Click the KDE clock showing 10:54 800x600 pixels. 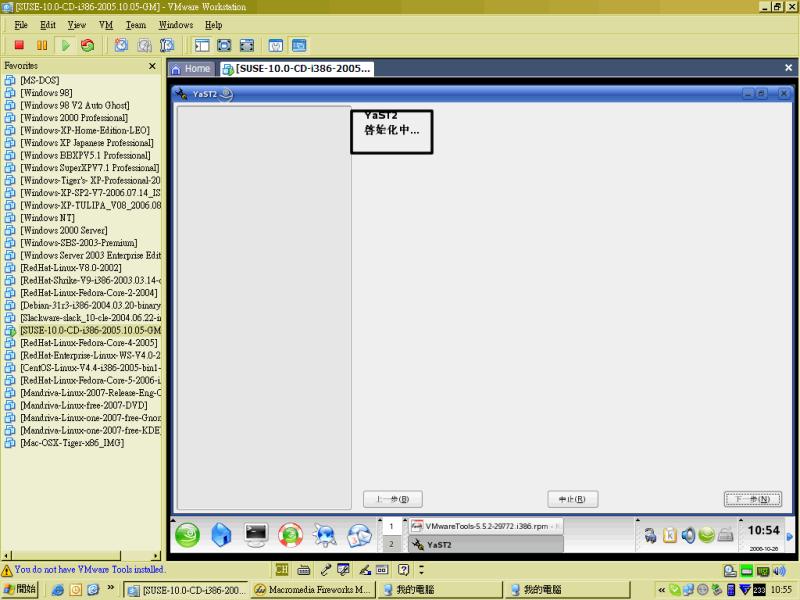[x=764, y=531]
